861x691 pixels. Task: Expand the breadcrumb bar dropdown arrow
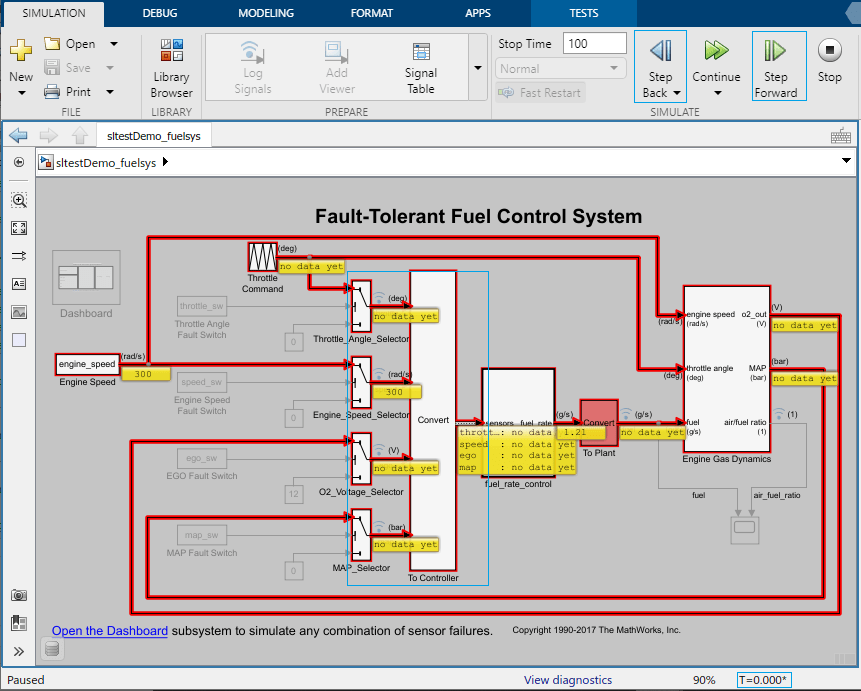846,161
